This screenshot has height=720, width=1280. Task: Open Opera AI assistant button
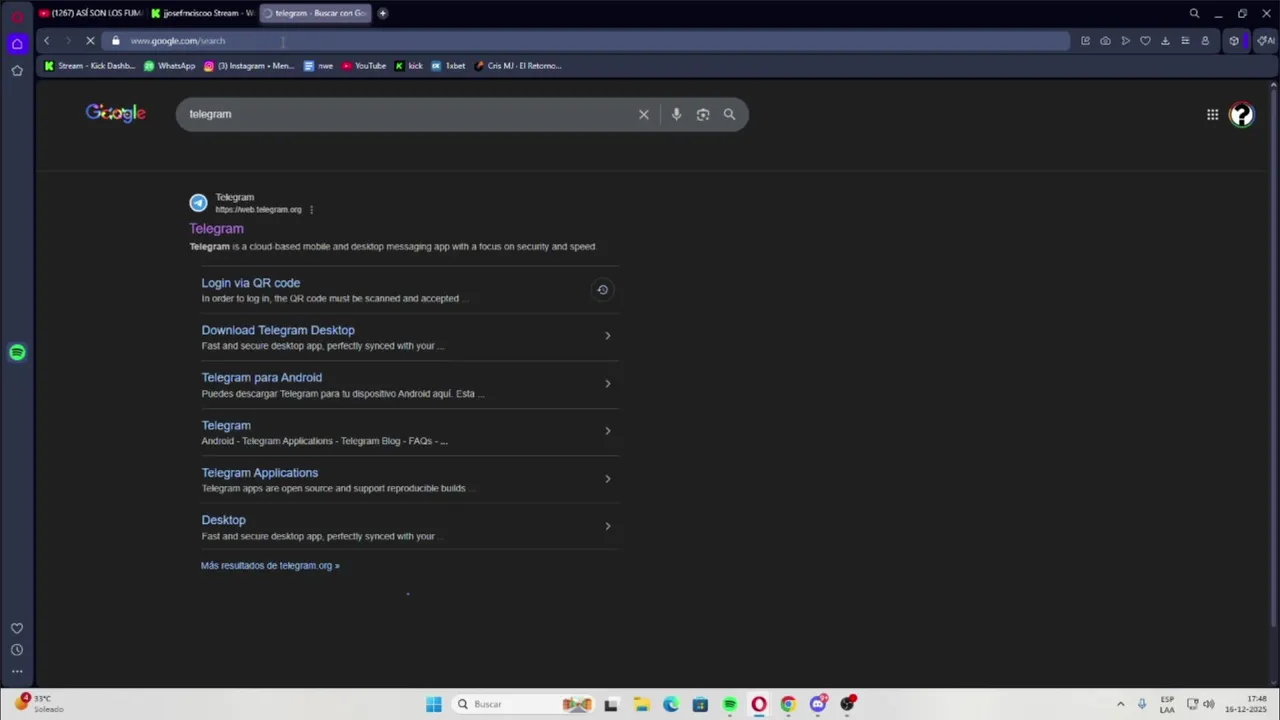coord(1265,41)
